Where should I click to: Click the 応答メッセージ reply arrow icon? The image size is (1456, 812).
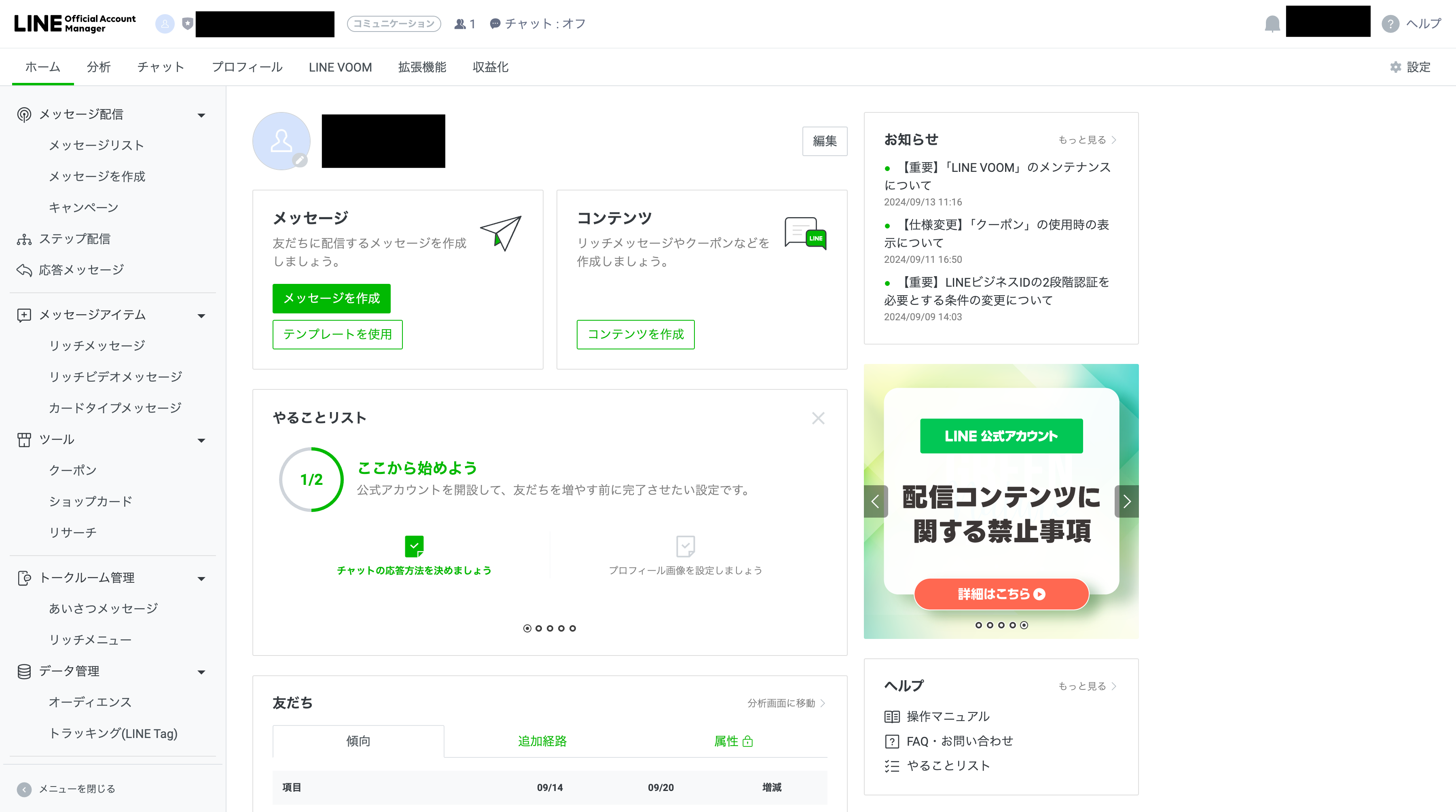click(x=24, y=270)
